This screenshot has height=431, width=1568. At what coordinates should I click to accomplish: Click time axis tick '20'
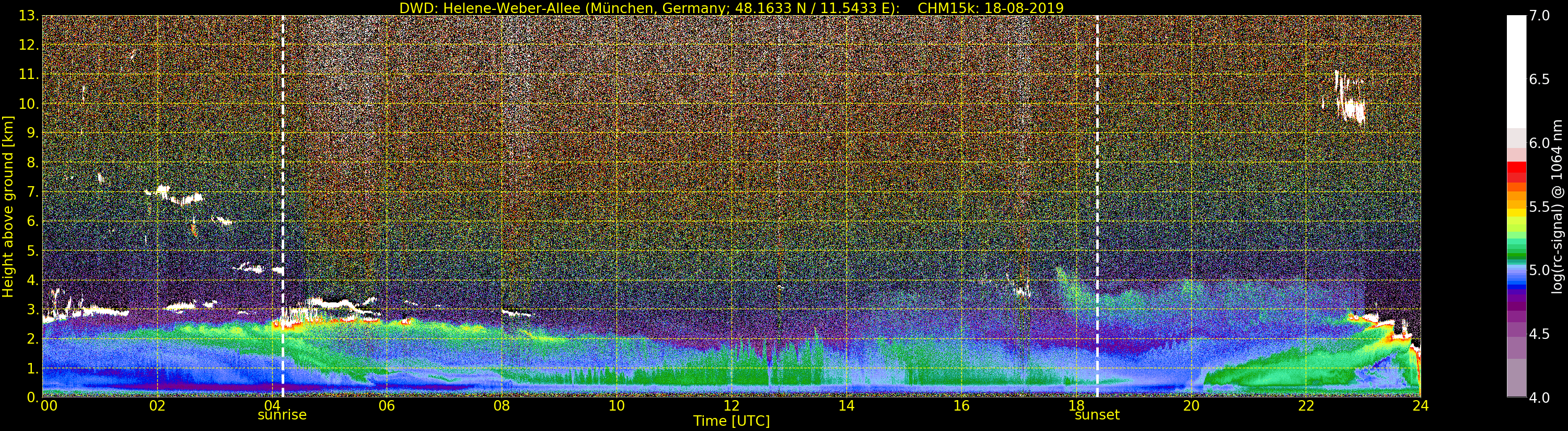click(1191, 406)
